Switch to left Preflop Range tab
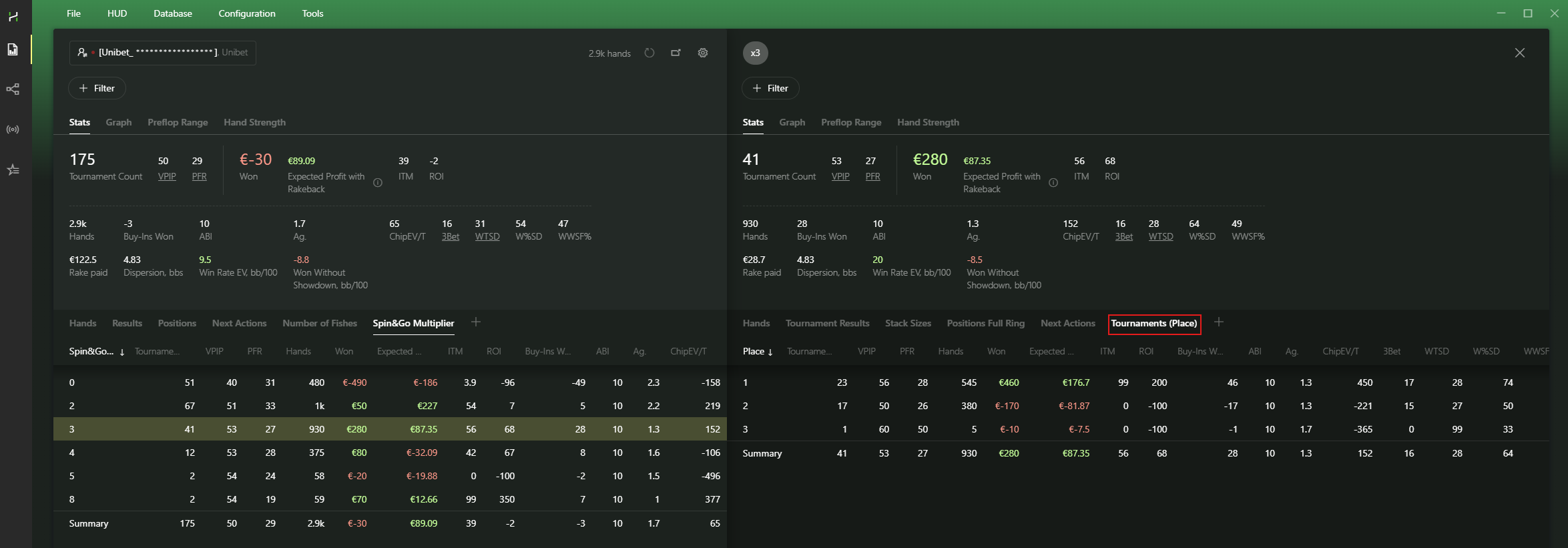This screenshot has height=548, width=1568. coord(178,122)
